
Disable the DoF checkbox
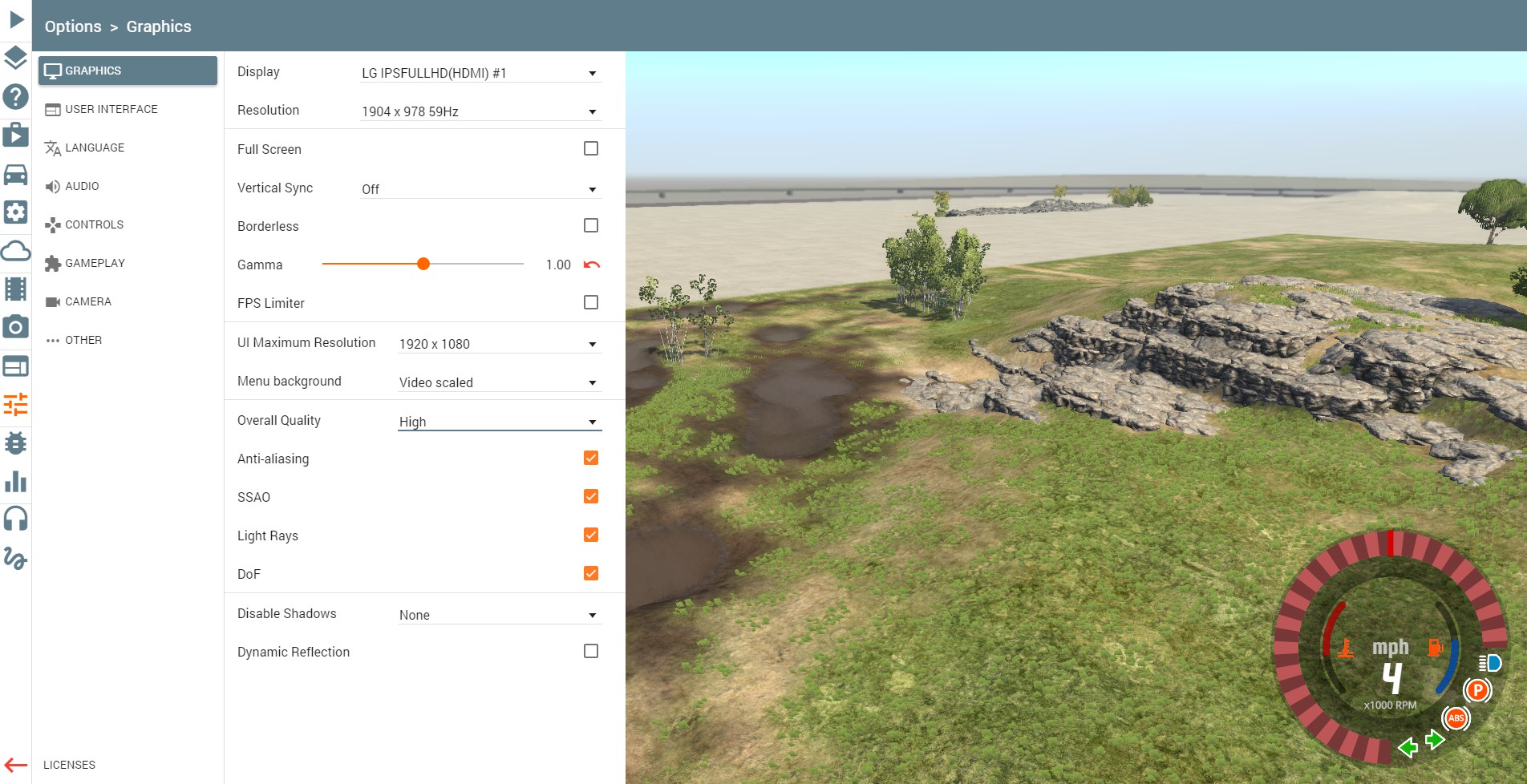pyautogui.click(x=591, y=573)
